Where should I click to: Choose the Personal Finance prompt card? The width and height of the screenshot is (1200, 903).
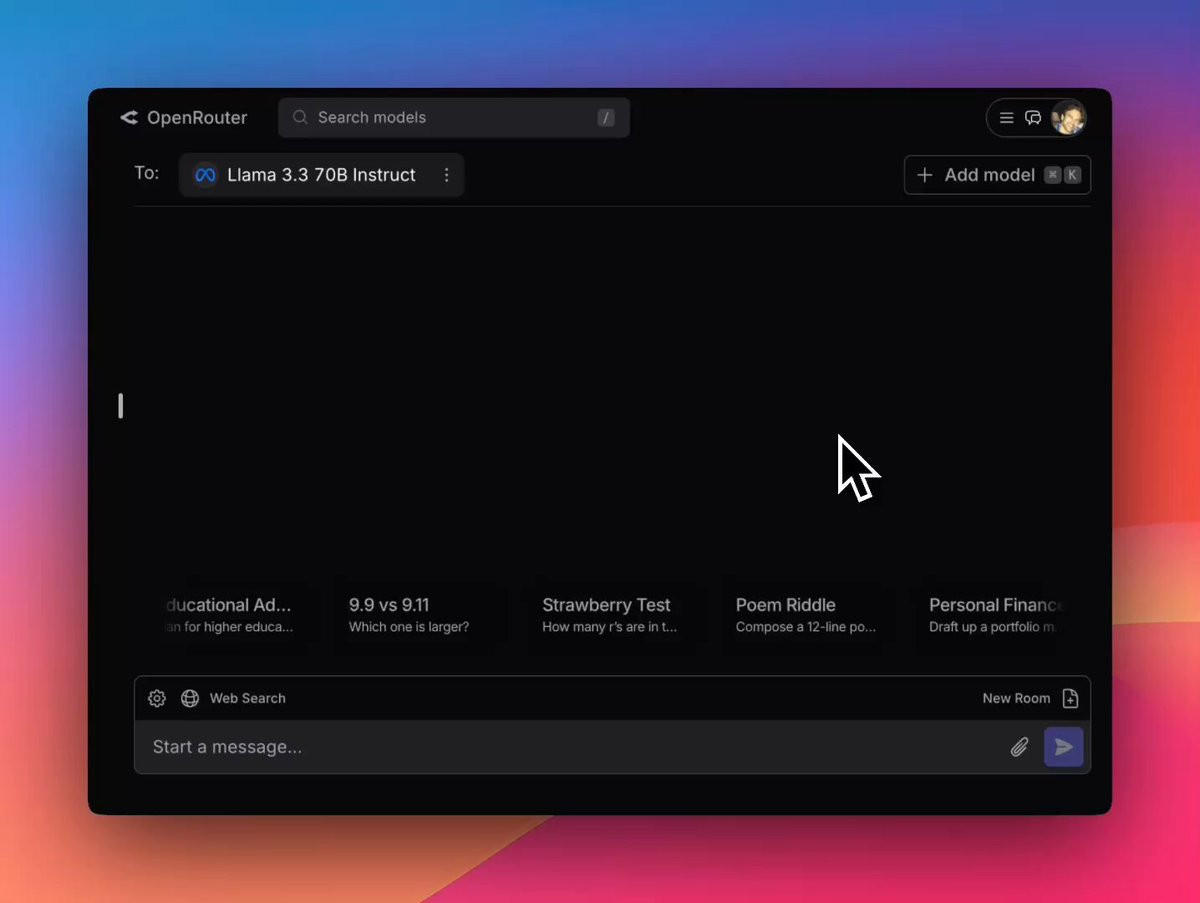(993, 614)
